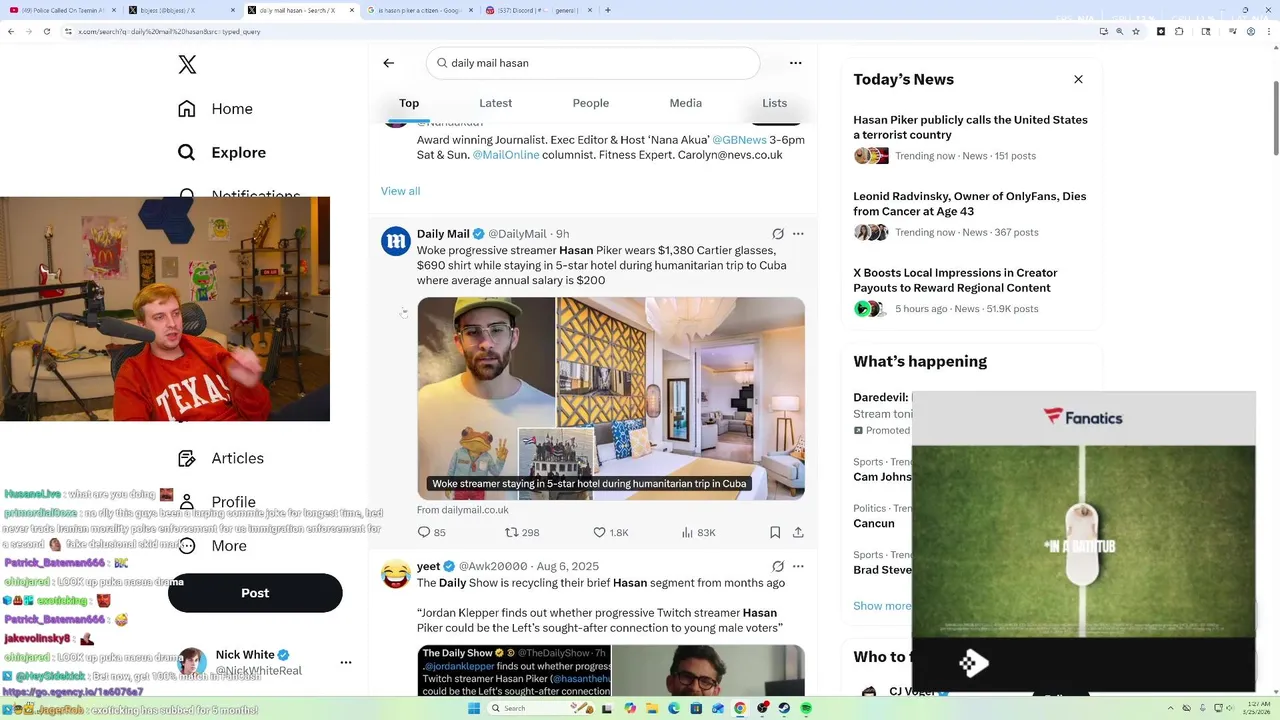Screen dimensions: 1280x720
Task: Open Explore in X sidebar
Action: [222, 153]
